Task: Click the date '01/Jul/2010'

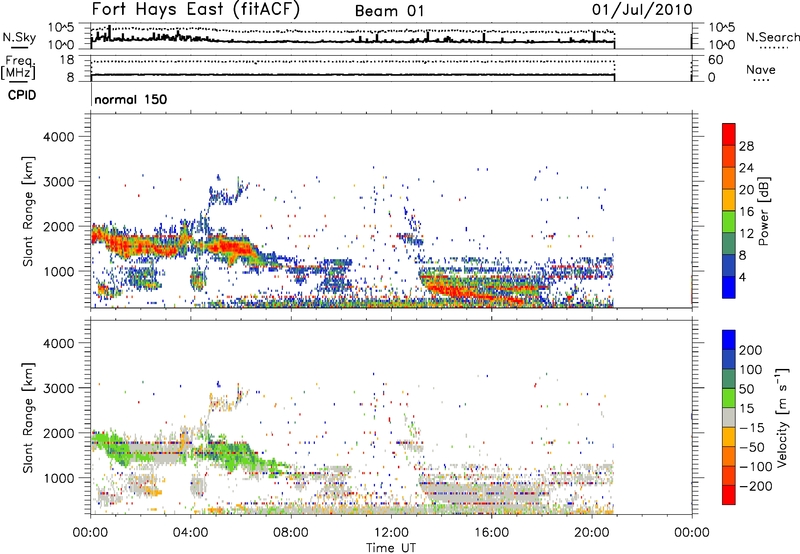Action: 642,10
